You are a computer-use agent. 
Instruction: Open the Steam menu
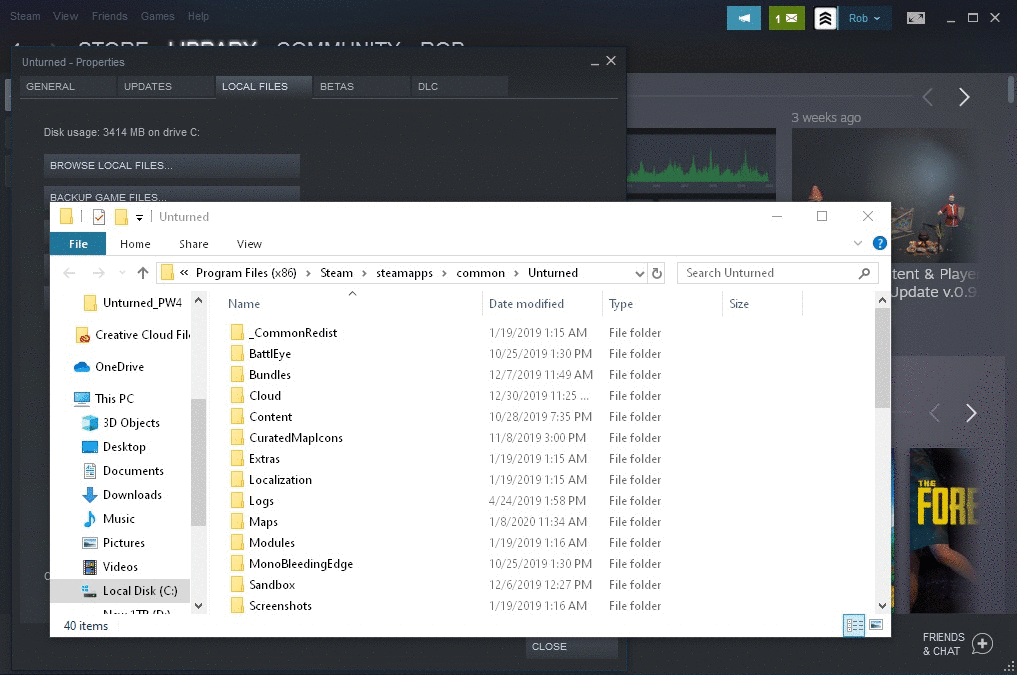point(25,16)
